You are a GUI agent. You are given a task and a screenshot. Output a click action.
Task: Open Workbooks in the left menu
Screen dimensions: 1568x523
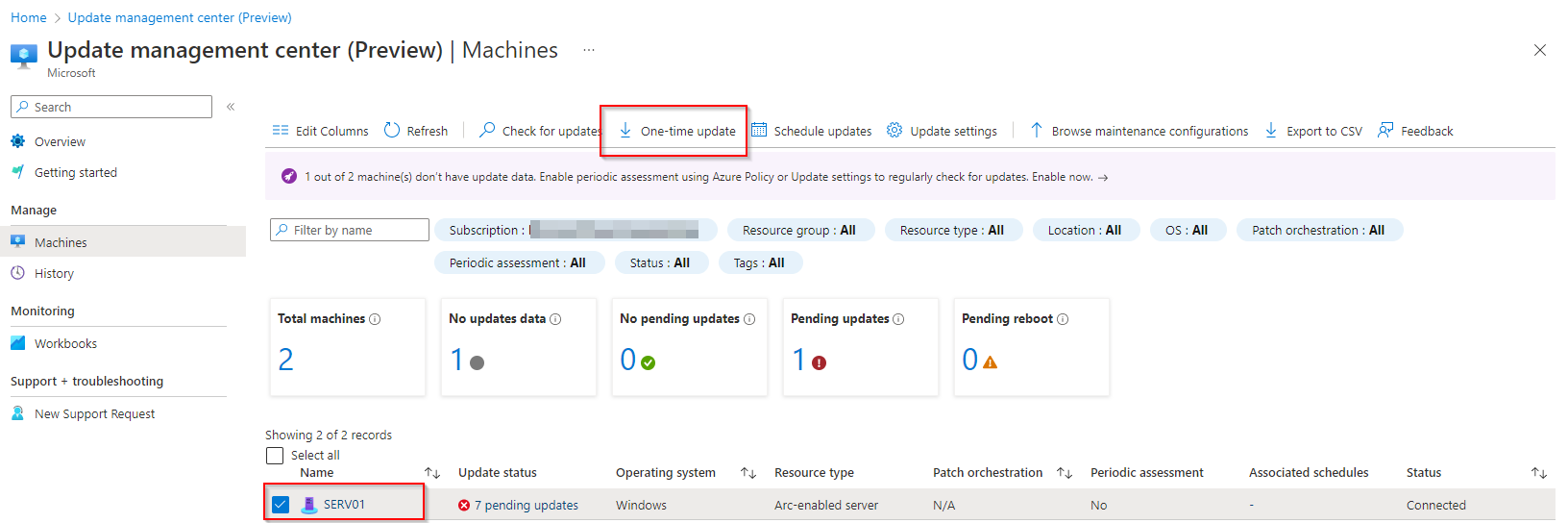[x=65, y=343]
